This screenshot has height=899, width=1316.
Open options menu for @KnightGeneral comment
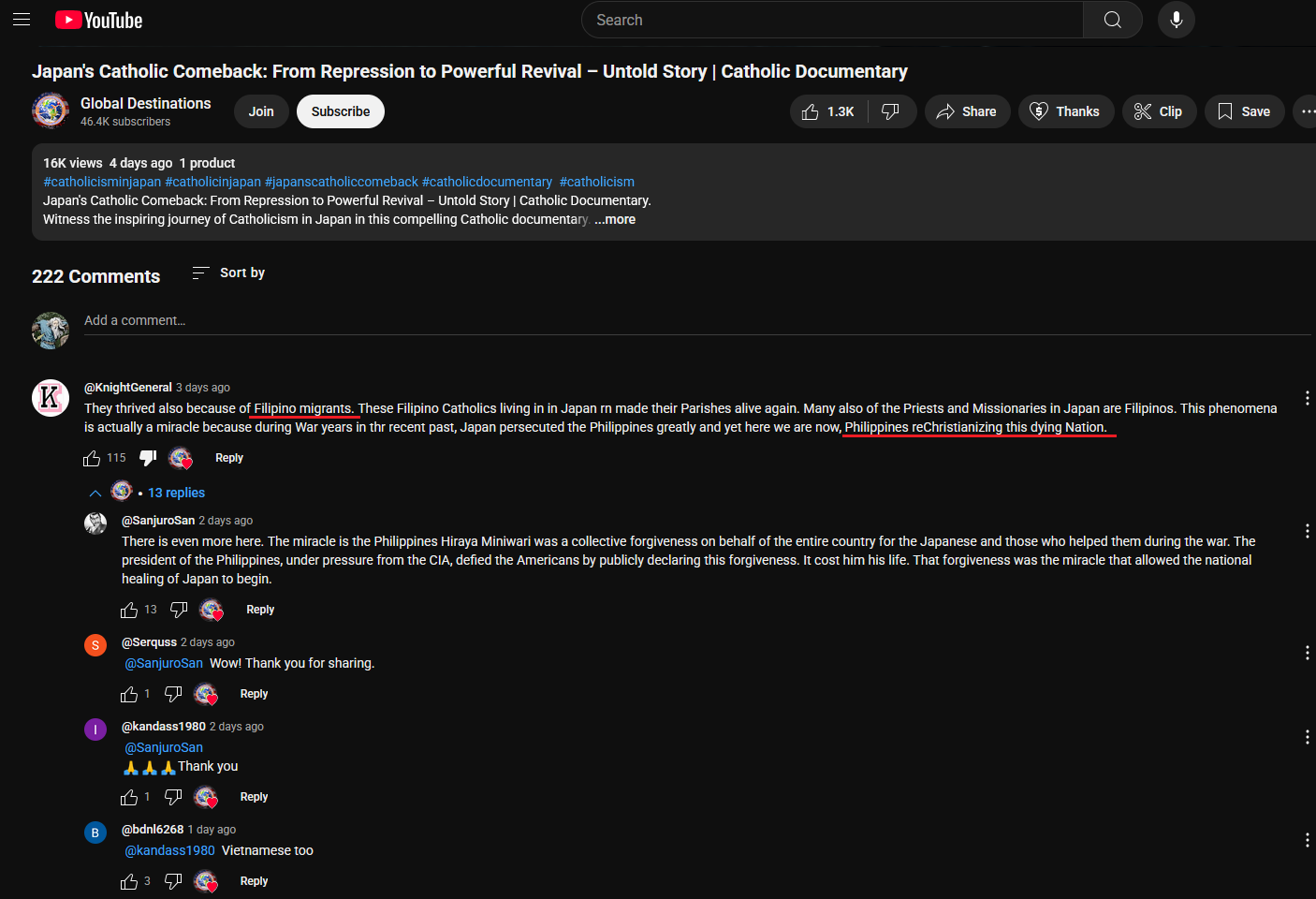[x=1307, y=398]
